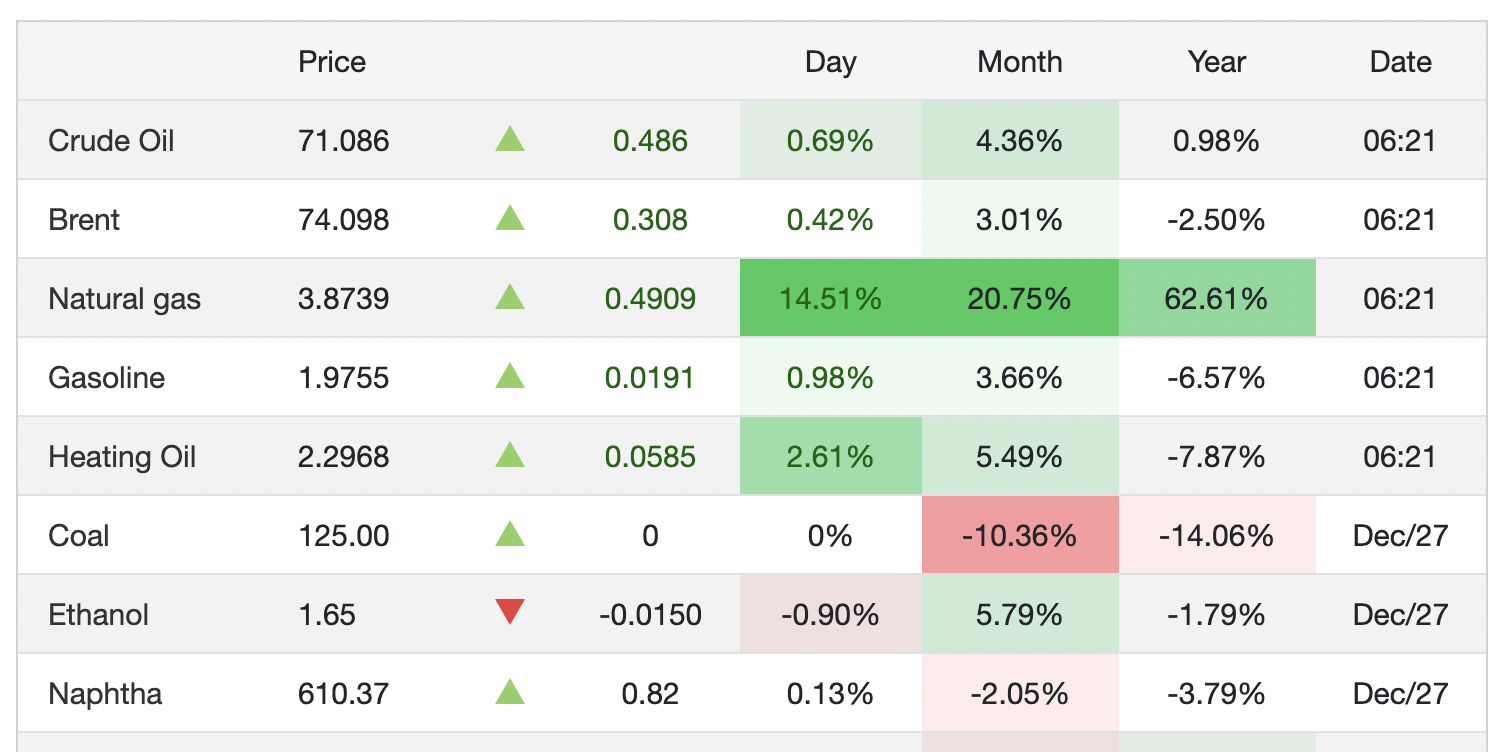This screenshot has height=752, width=1500.
Task: Click the 0.98% day cell for Gasoline
Action: click(x=830, y=377)
